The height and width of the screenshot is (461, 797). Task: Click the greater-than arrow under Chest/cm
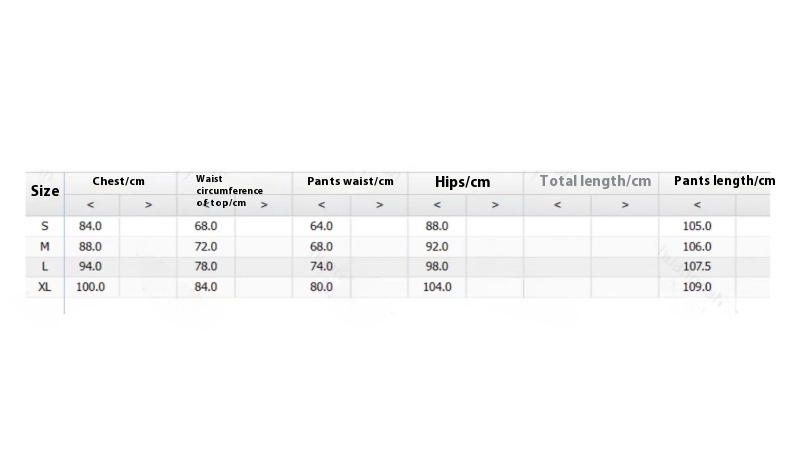point(148,205)
